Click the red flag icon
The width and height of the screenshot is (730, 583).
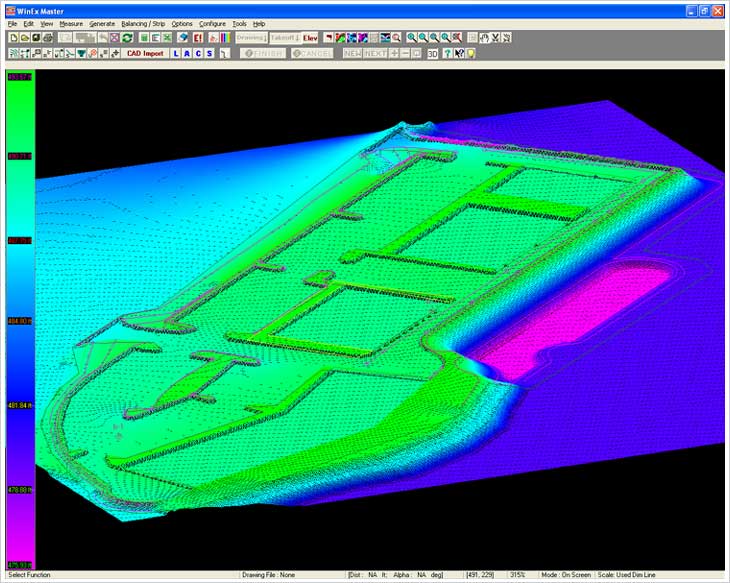[329, 38]
